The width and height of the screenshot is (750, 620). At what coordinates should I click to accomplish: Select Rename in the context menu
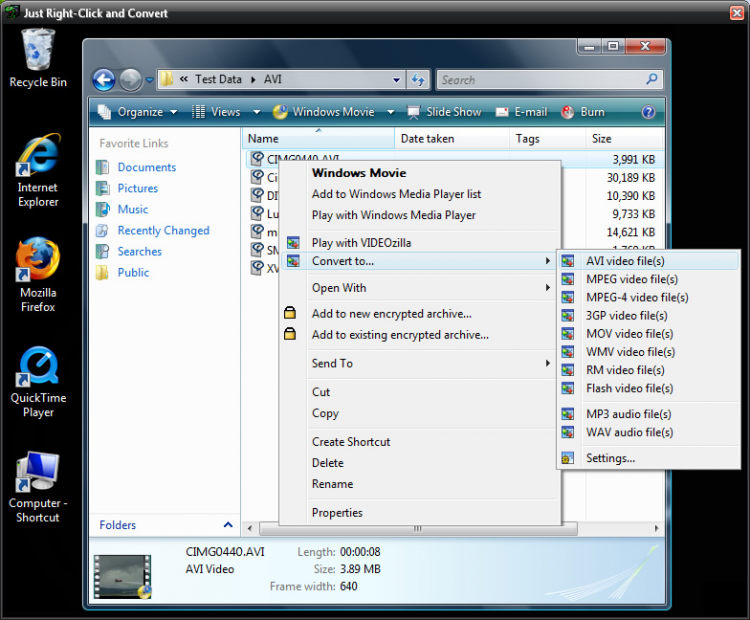pos(332,484)
